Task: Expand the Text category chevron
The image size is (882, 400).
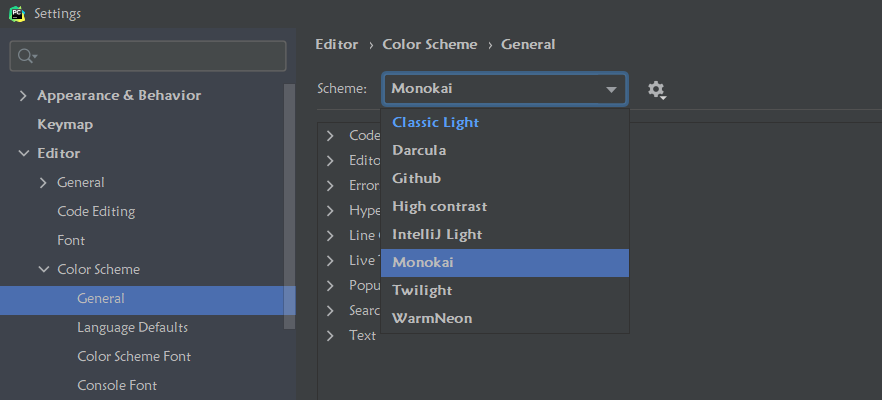Action: click(330, 336)
